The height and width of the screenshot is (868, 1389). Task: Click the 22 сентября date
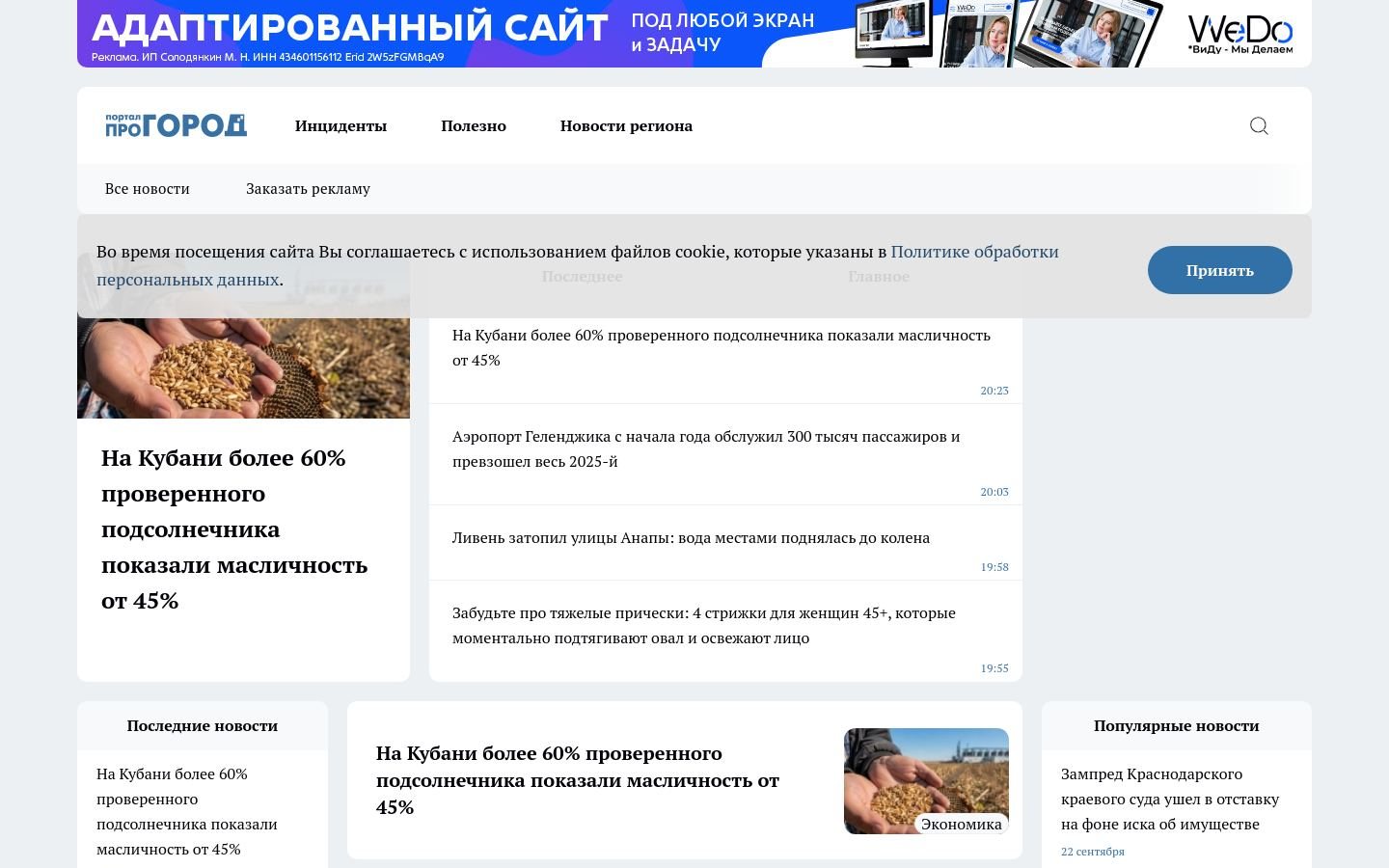point(1093,852)
